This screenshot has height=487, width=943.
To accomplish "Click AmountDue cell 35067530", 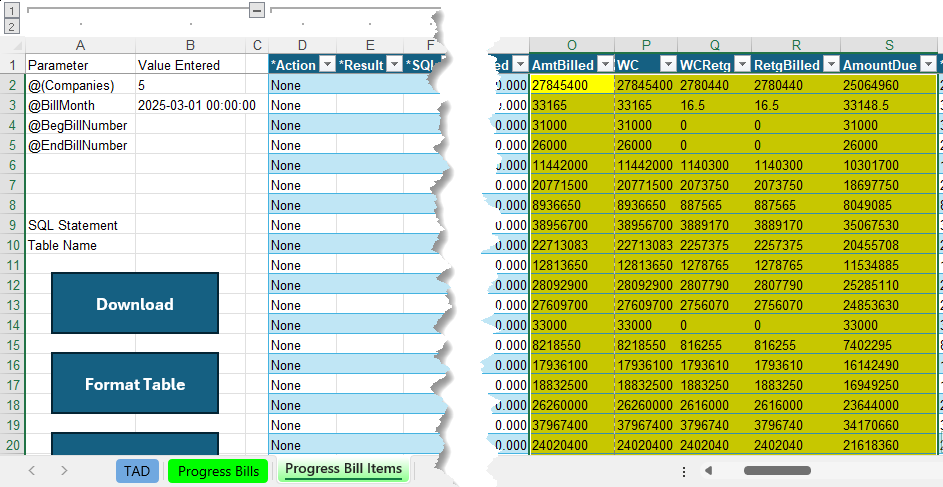I will click(889, 225).
